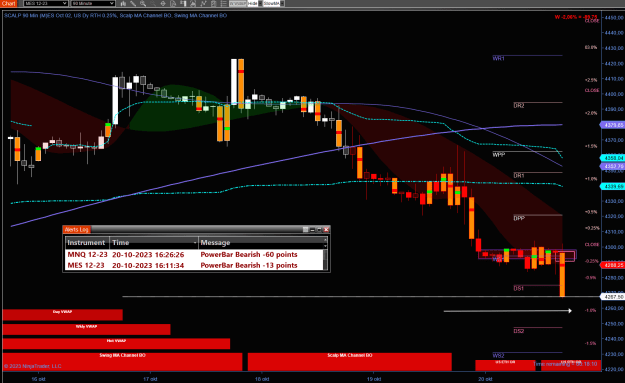Image resolution: width=625 pixels, height=383 pixels.
Task: Open the drawing tools pencil icon
Action: click(133, 4)
